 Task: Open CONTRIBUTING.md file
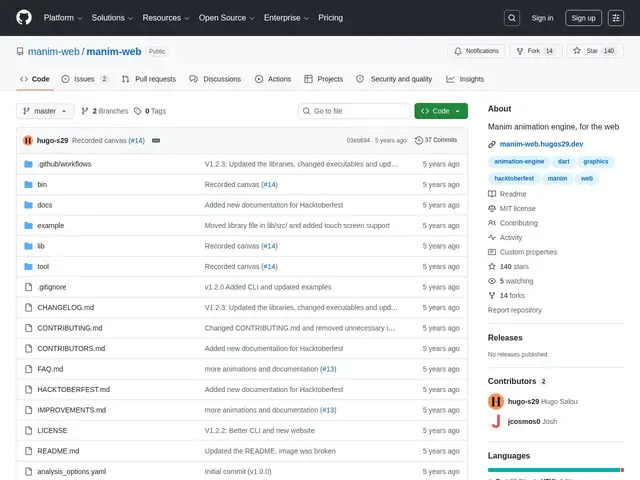(70, 328)
